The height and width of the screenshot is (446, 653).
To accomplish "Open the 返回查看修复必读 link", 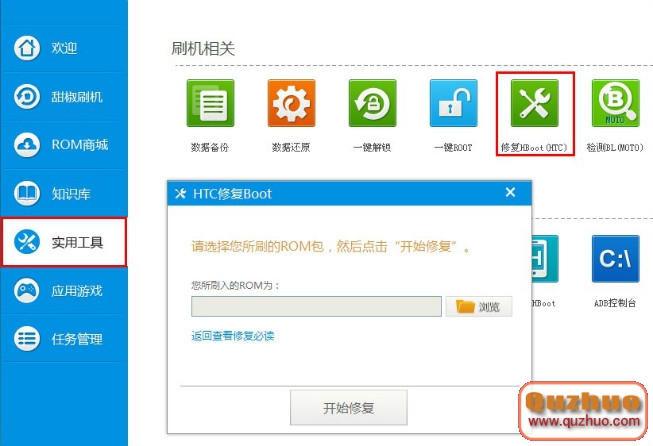I will tap(232, 336).
